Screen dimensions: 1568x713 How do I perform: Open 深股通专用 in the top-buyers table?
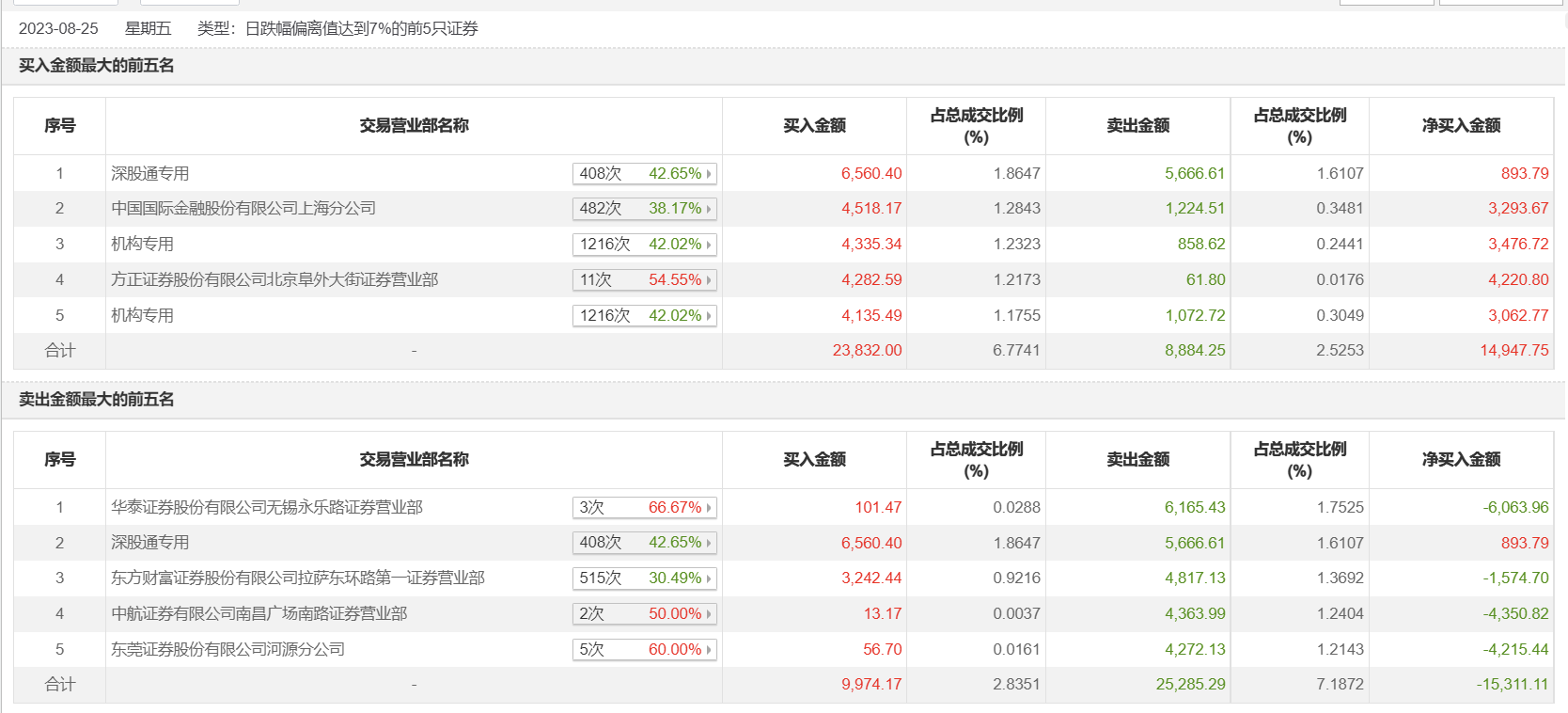click(x=150, y=174)
